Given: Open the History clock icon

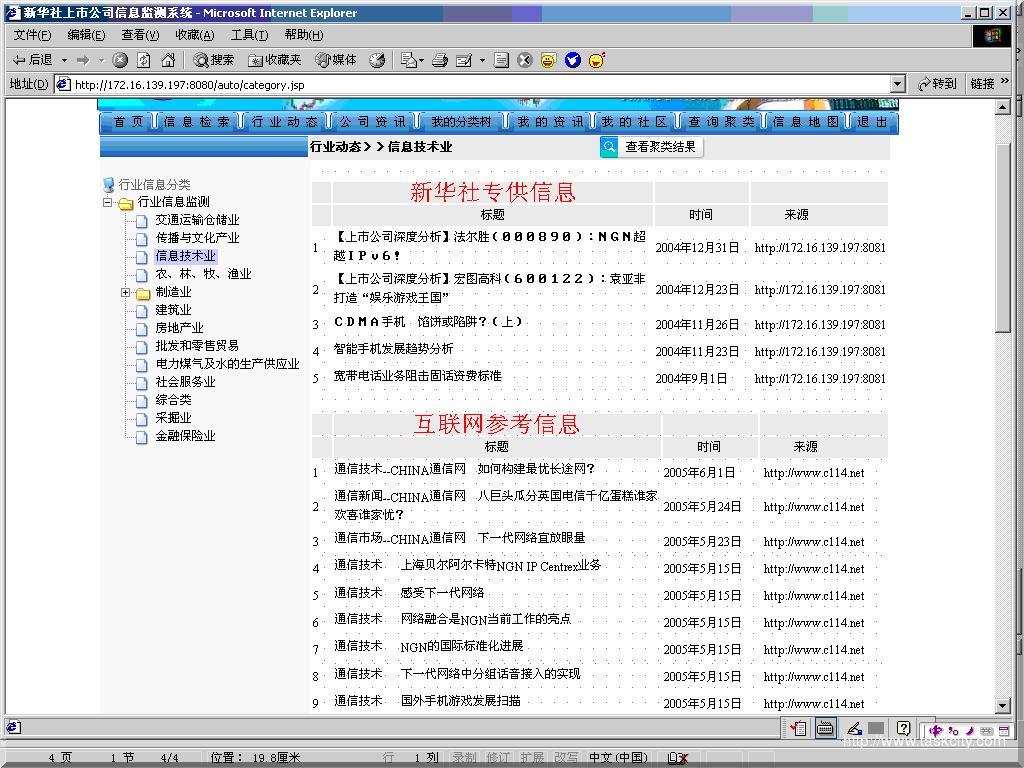Looking at the screenshot, I should [377, 60].
